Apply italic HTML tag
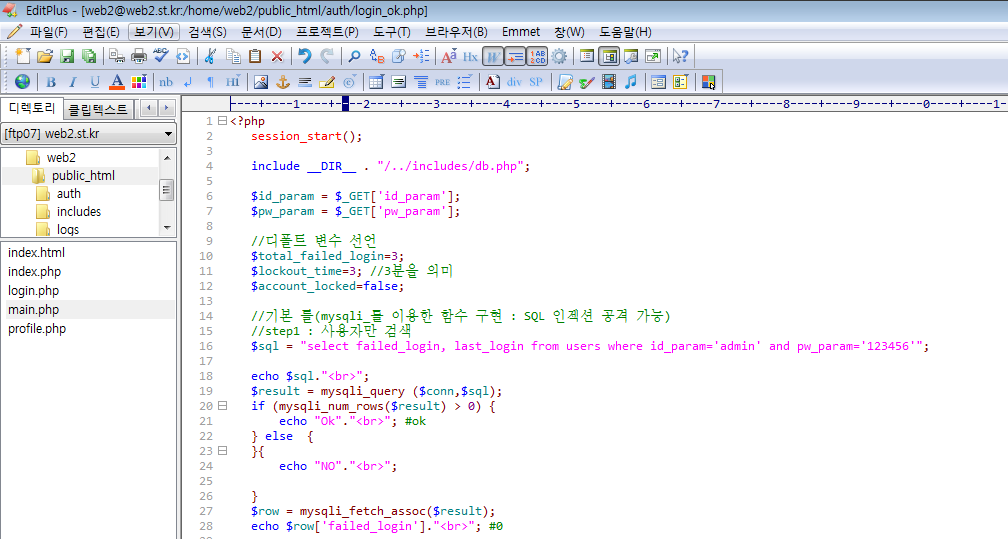1008x539 pixels. point(73,82)
